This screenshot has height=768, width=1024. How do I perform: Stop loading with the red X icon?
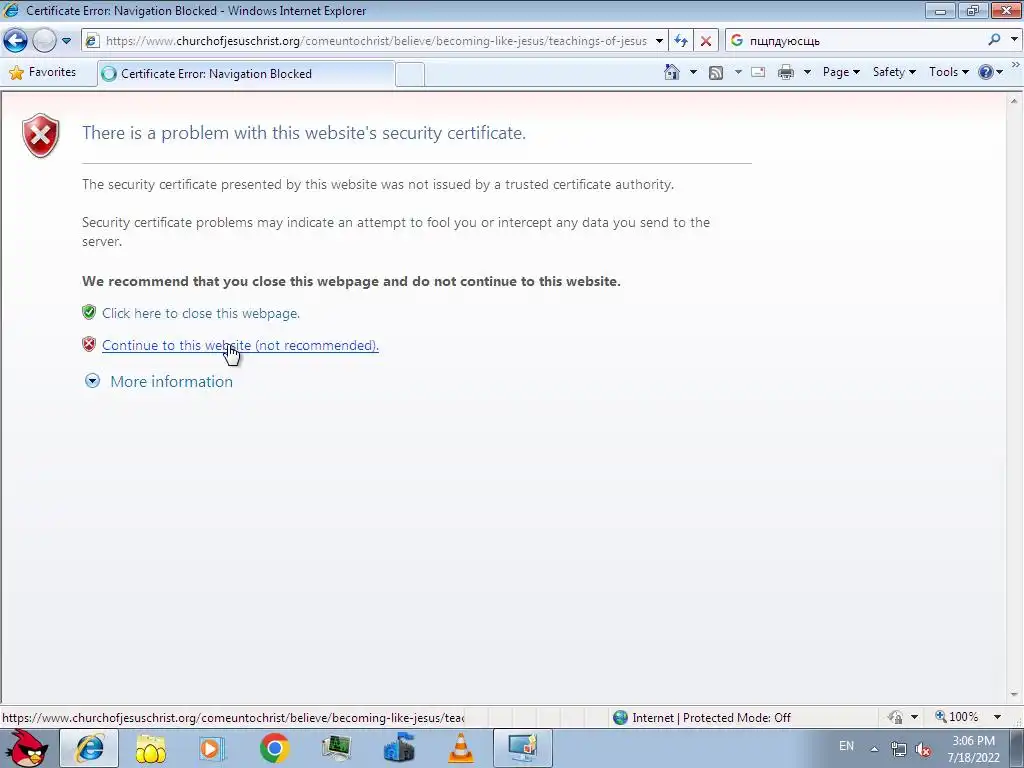pos(705,40)
